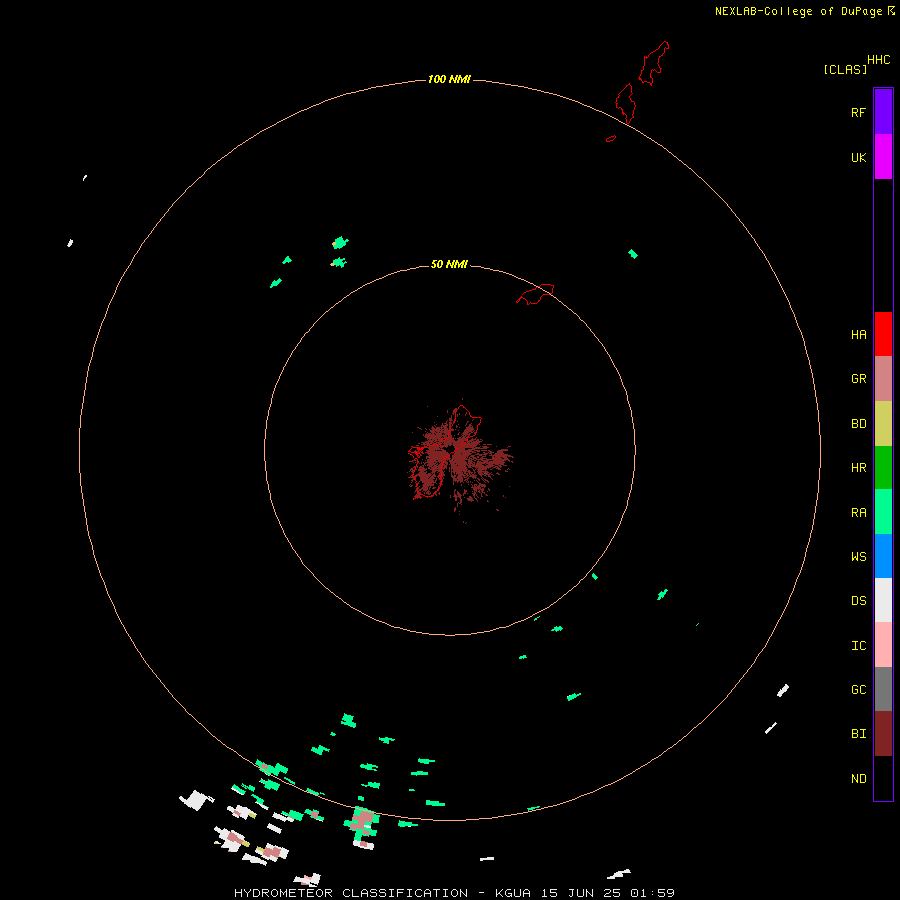Click the RF purple legend swatch
Viewport: 900px width, 900px height.
(883, 112)
